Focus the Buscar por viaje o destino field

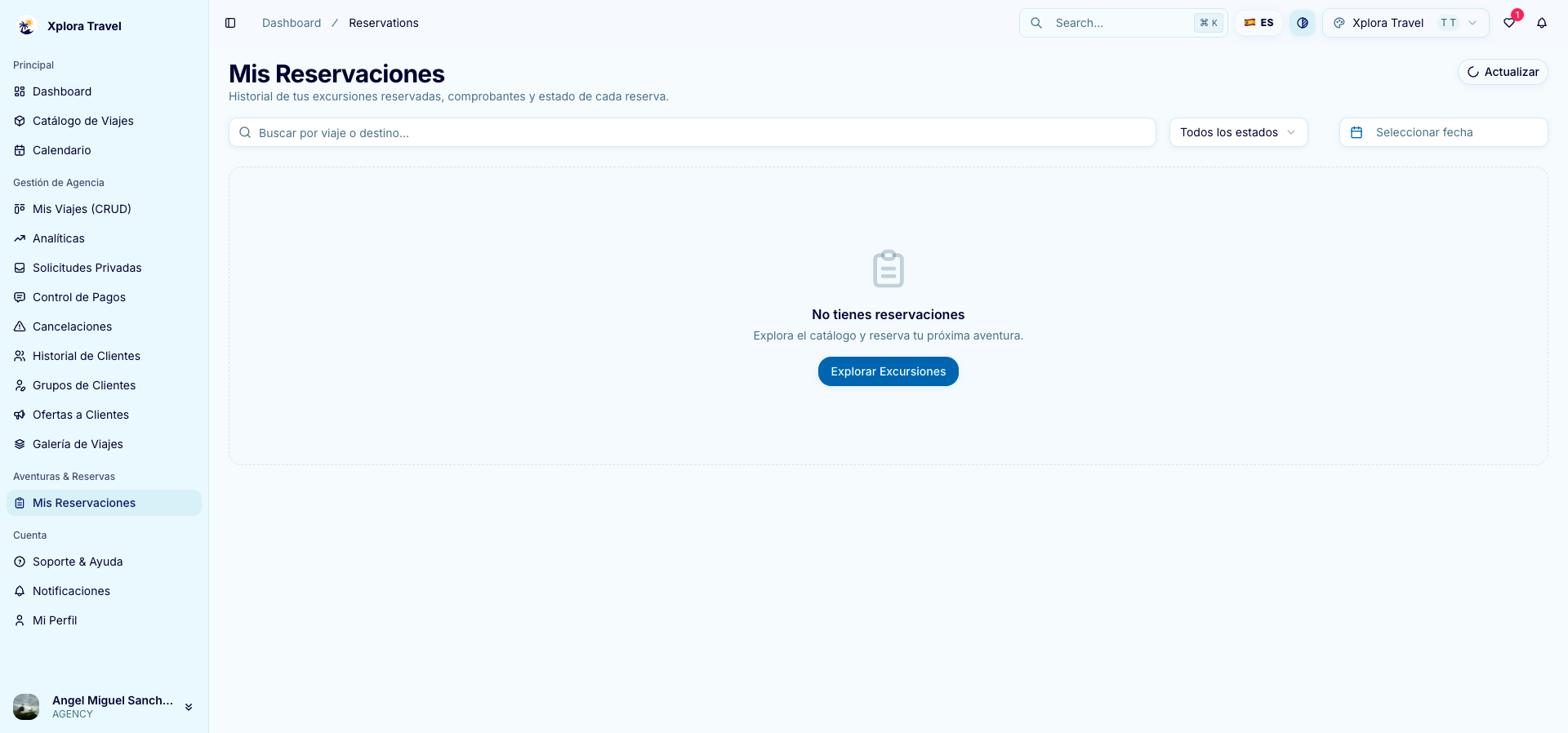pyautogui.click(x=692, y=132)
